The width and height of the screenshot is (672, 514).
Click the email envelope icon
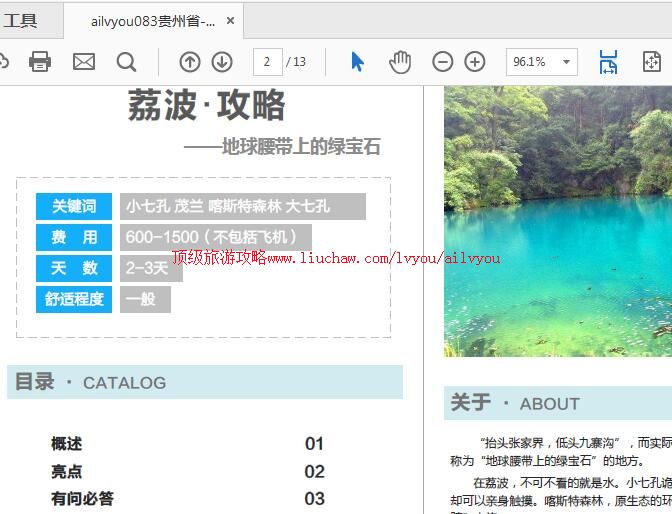[x=84, y=62]
